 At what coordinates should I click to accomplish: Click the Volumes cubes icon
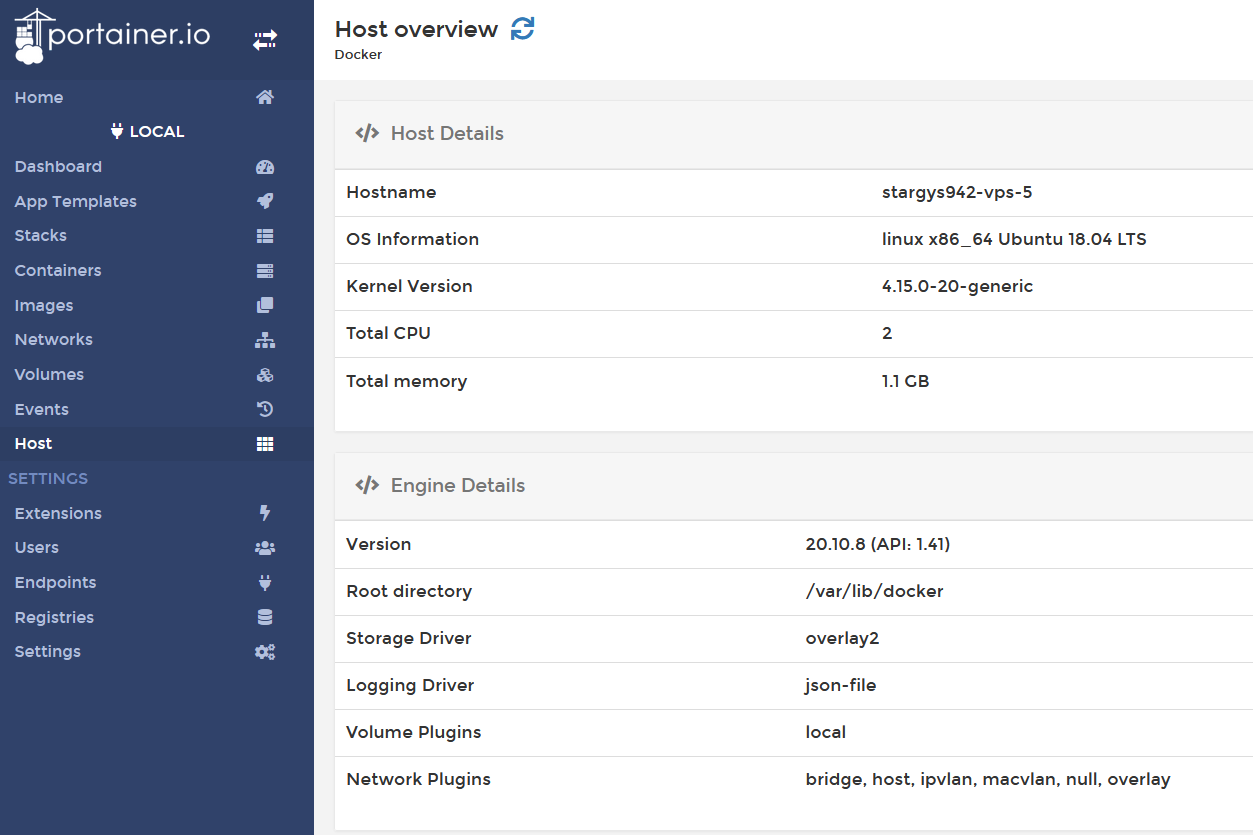point(265,375)
